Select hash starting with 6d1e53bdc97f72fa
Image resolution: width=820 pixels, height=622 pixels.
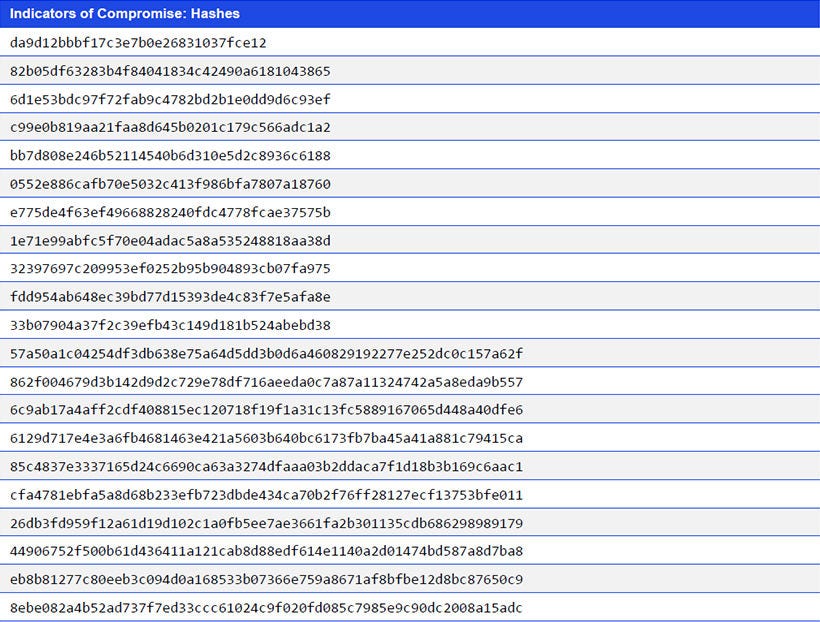(x=170, y=99)
